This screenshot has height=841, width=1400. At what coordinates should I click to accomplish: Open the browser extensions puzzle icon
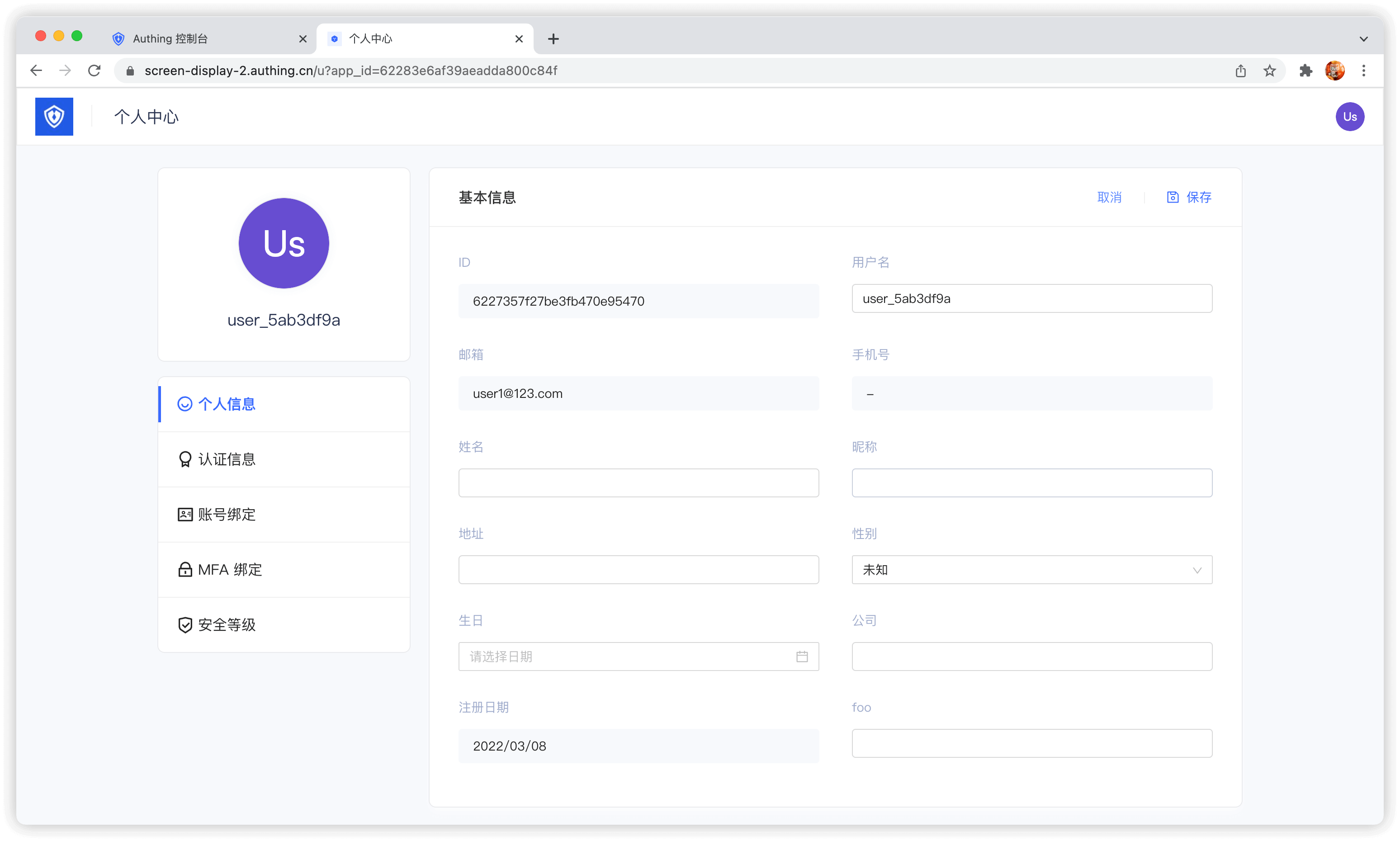click(x=1305, y=70)
